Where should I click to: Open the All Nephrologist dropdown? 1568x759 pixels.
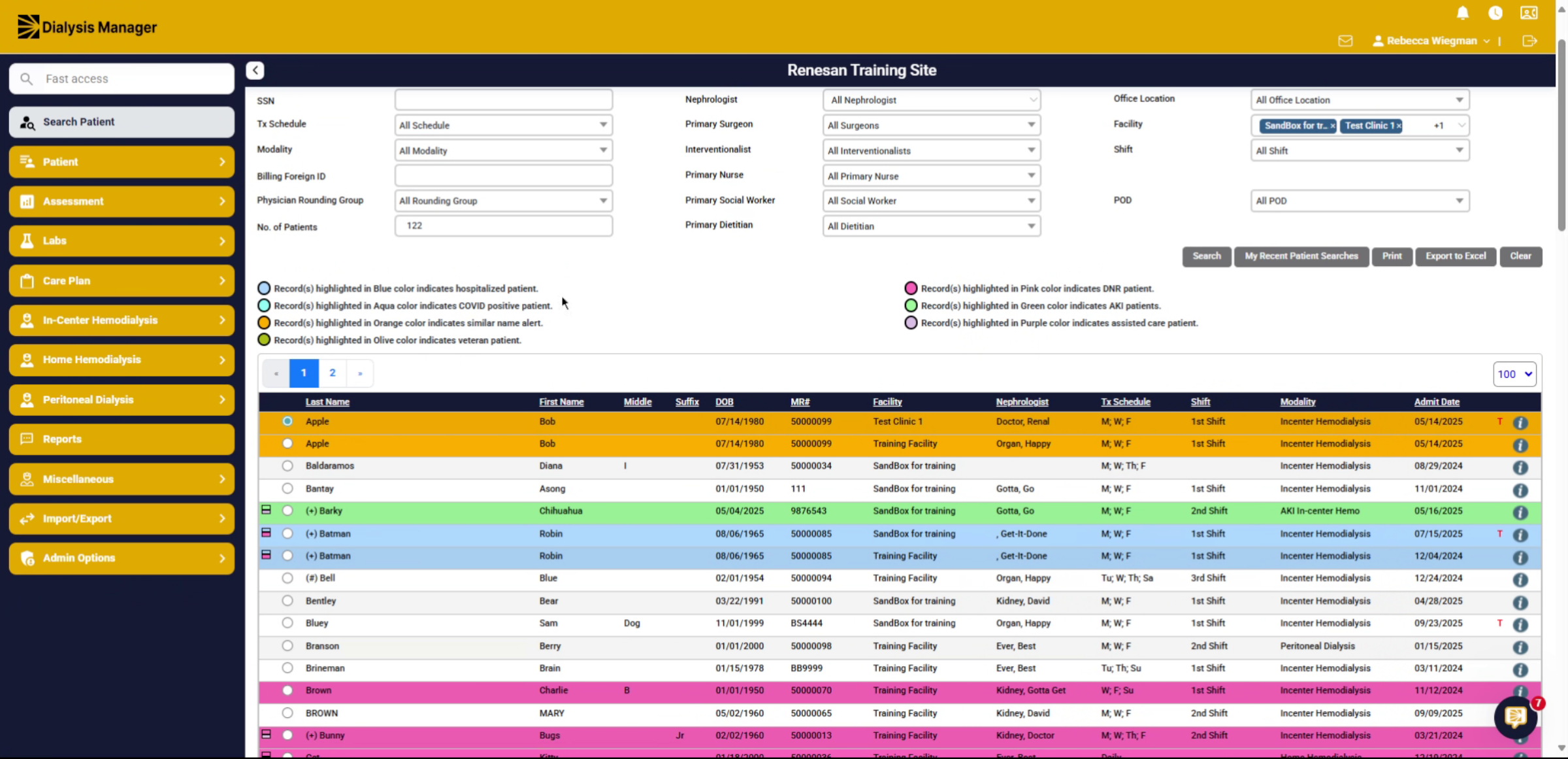pyautogui.click(x=932, y=100)
